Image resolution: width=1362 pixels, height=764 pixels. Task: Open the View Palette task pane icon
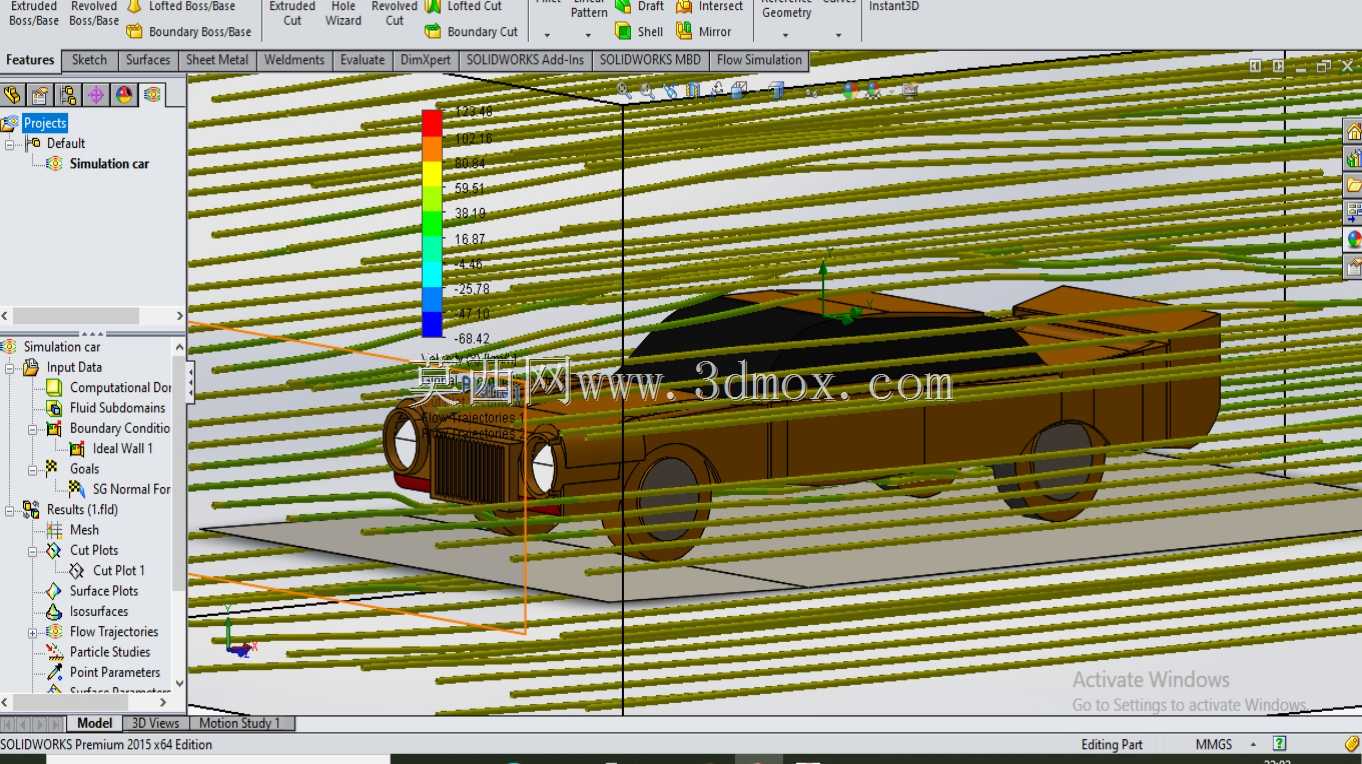[1353, 212]
